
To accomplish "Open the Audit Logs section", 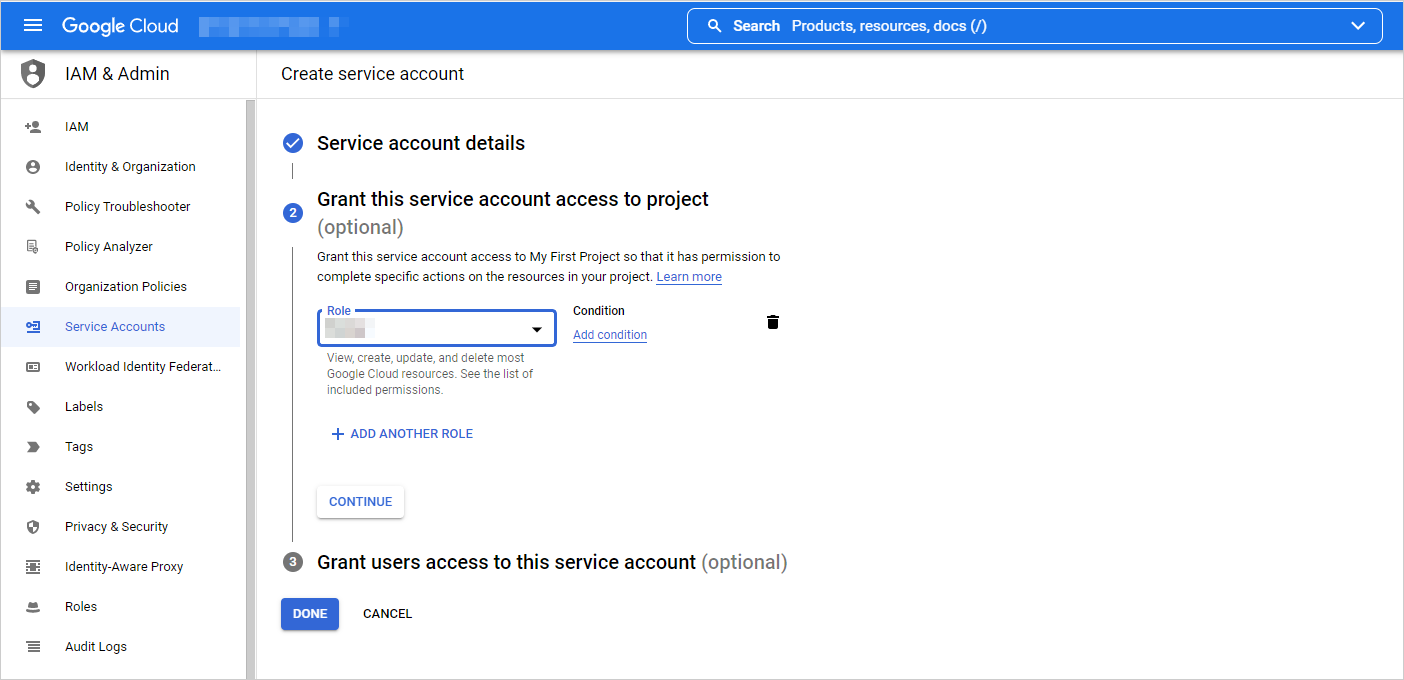I will 95,646.
